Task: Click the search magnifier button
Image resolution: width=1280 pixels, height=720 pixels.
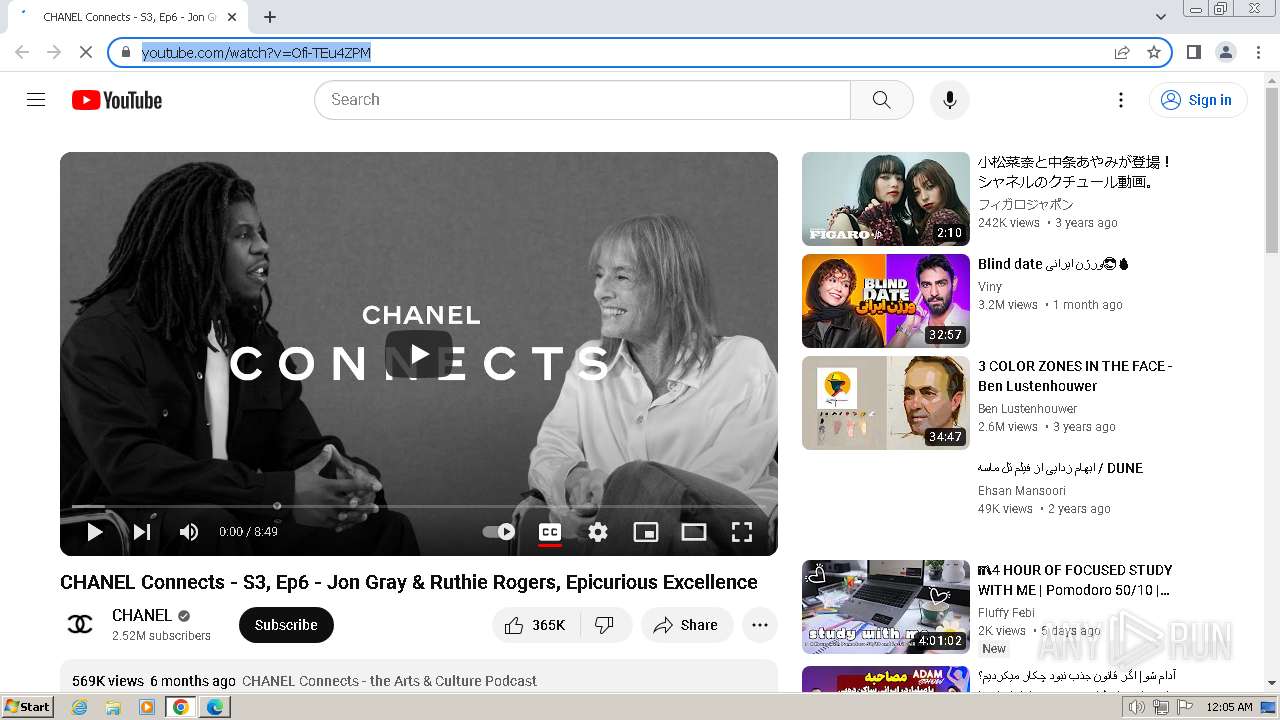Action: pos(881,100)
